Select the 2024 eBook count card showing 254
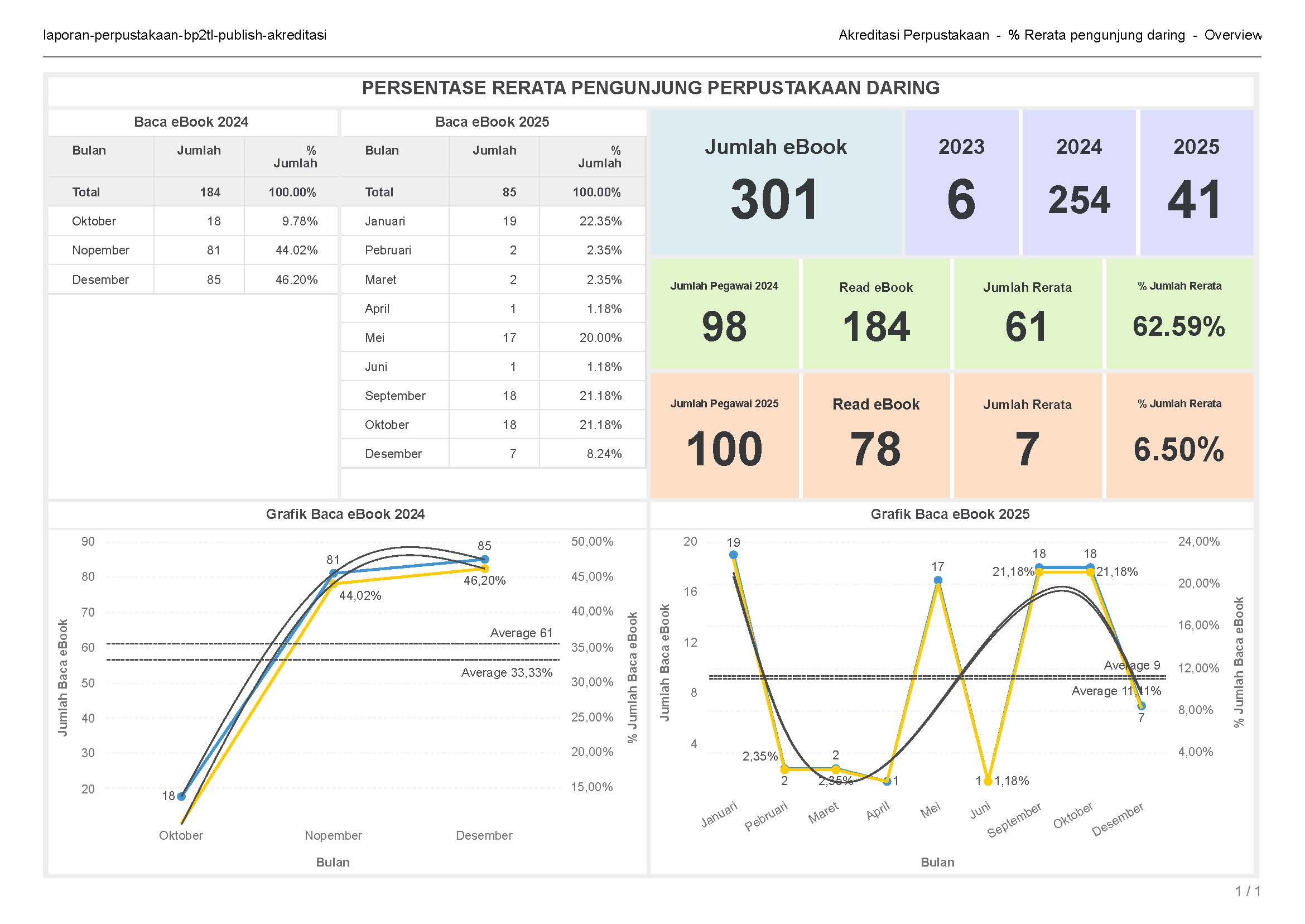 point(1078,182)
